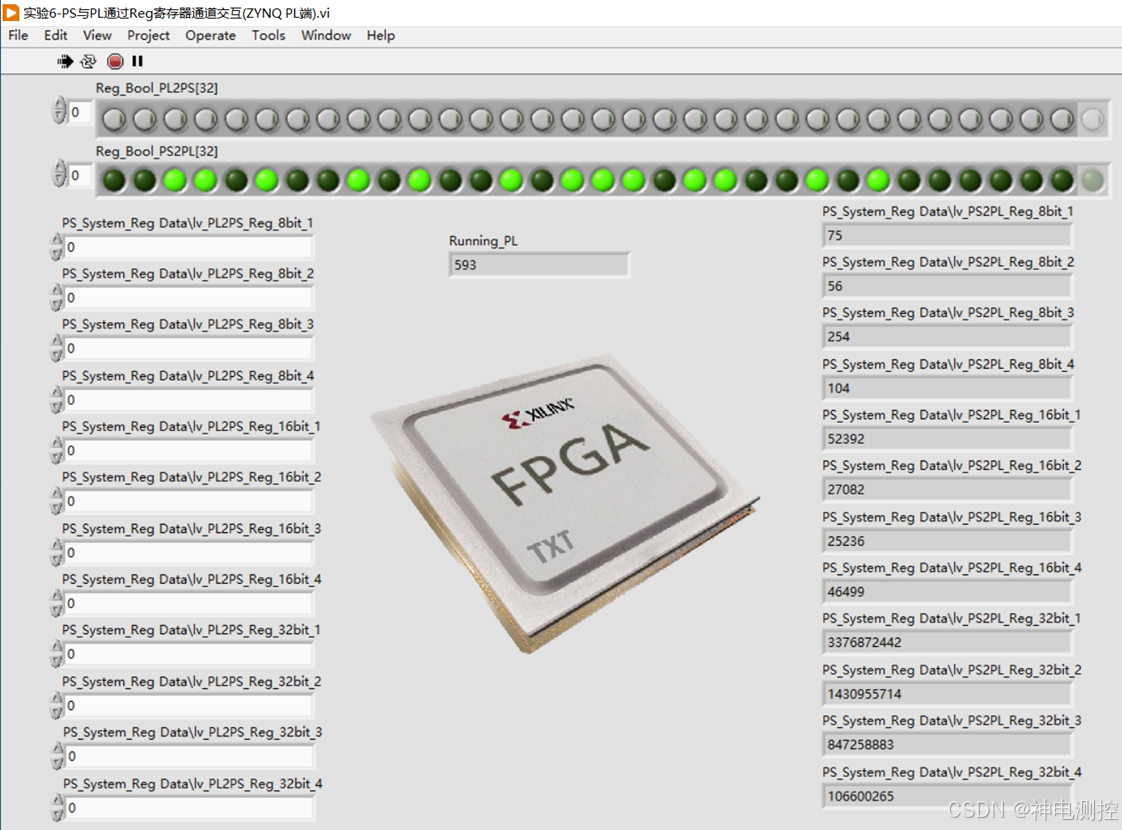Click the Run Continuously toolbar button

88,62
